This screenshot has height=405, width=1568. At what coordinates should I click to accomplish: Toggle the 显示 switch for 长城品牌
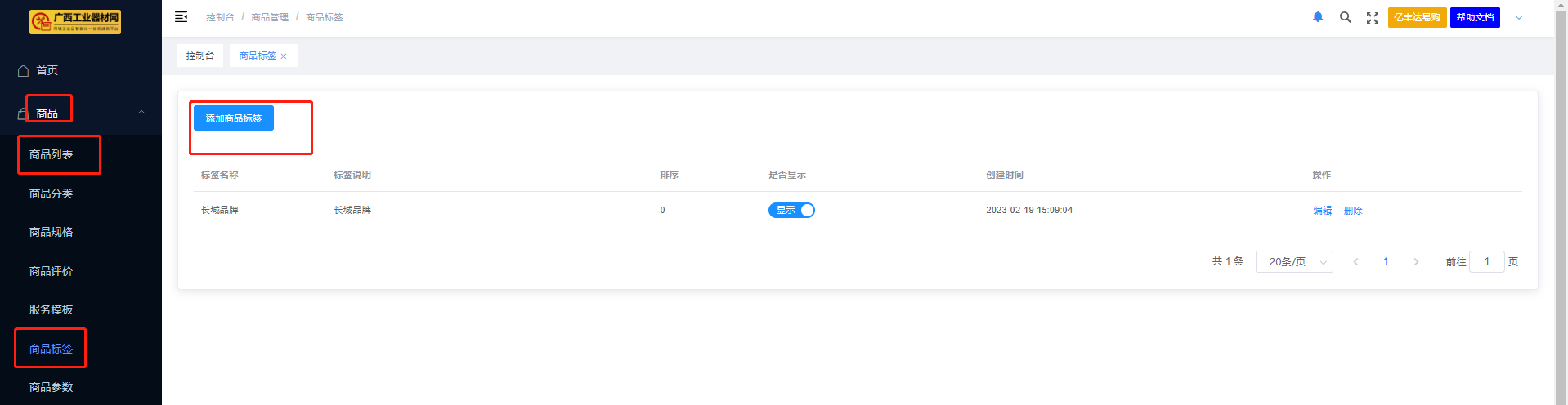point(791,211)
